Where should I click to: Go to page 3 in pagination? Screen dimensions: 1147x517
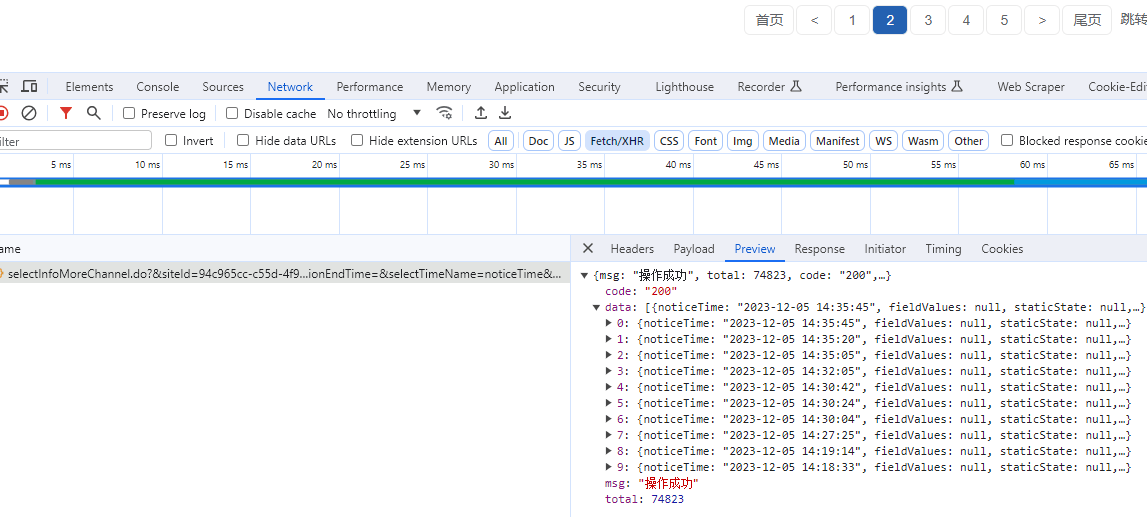928,20
